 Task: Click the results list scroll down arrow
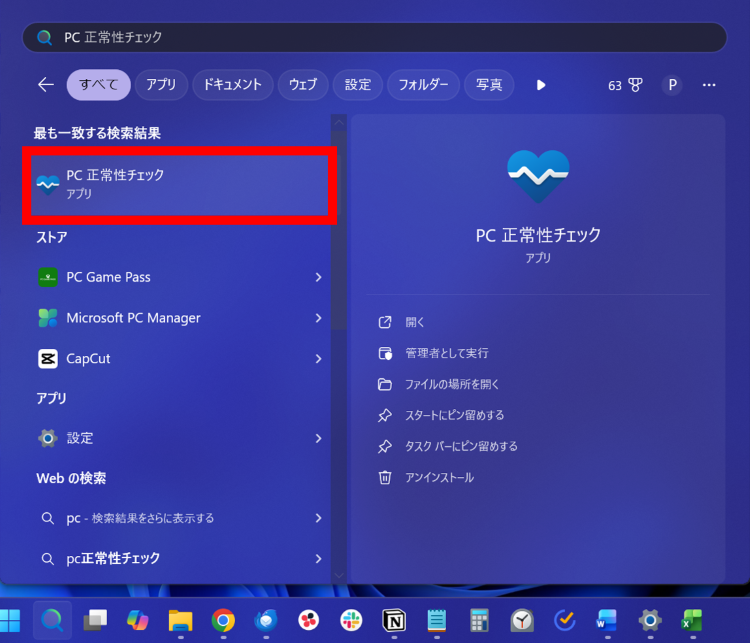tap(339, 575)
